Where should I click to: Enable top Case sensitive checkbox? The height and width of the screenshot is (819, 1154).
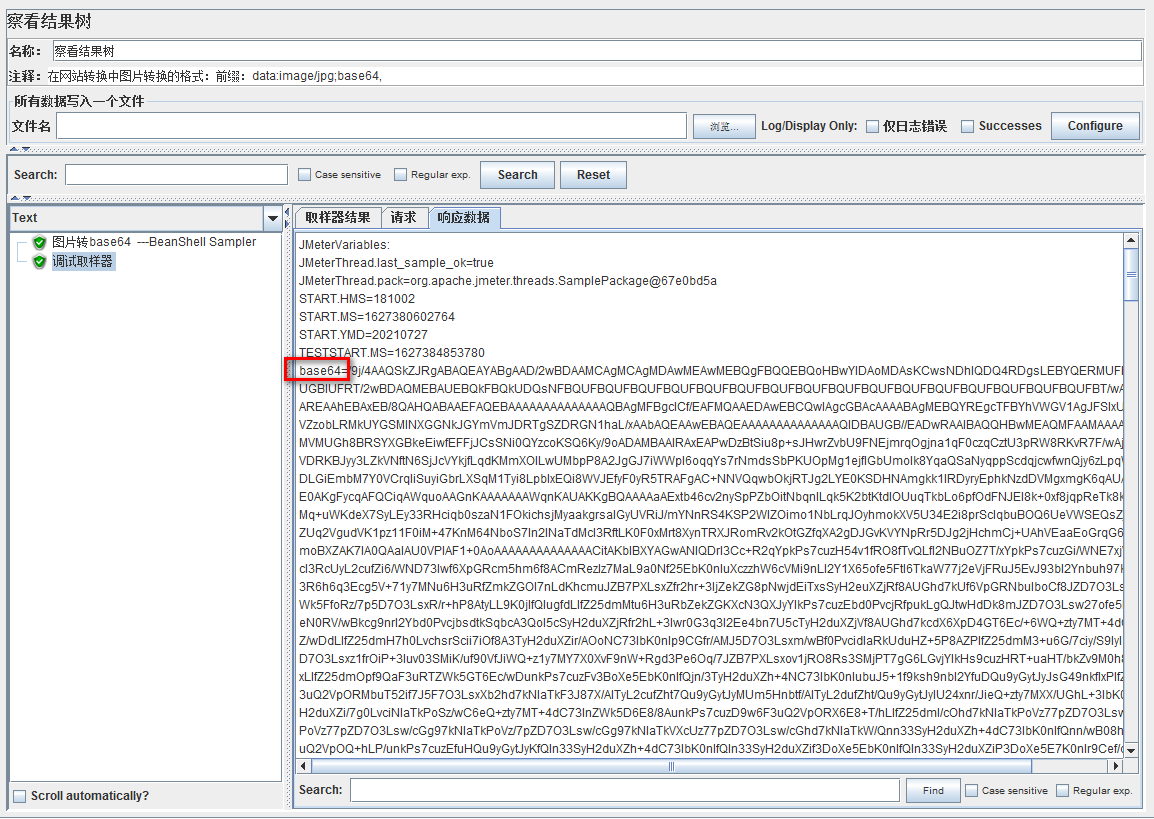[305, 174]
